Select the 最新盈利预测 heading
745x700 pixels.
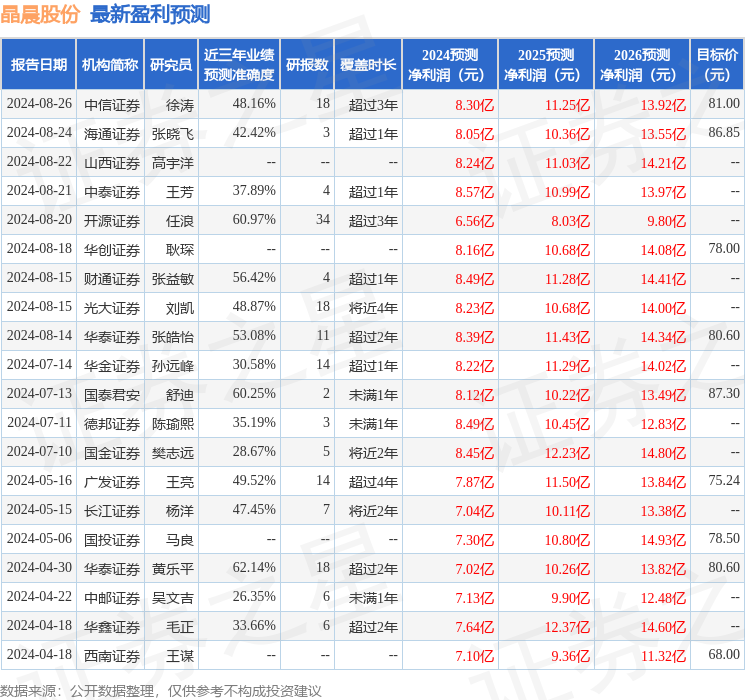(x=150, y=14)
